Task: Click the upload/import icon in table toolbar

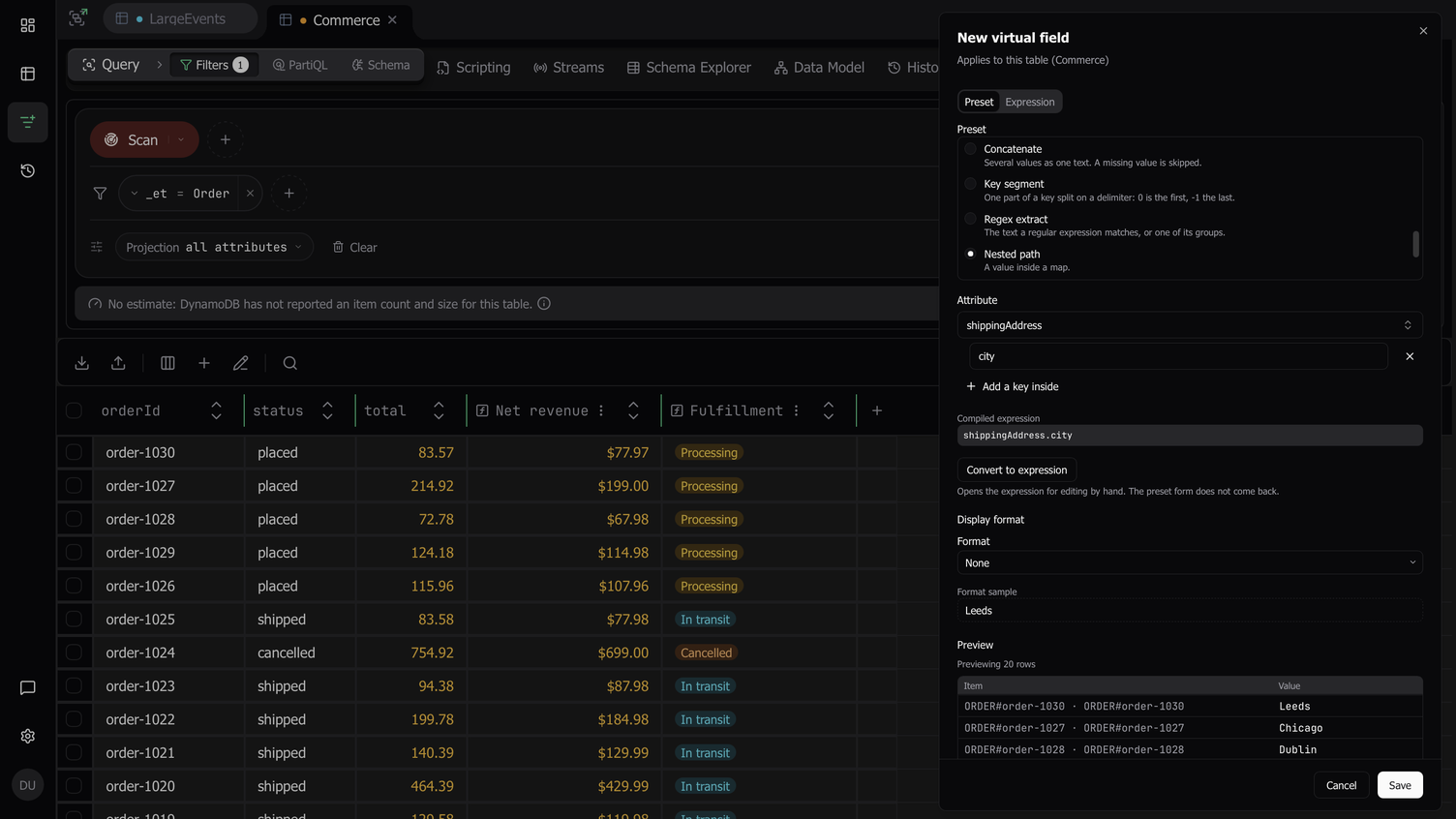Action: (118, 363)
